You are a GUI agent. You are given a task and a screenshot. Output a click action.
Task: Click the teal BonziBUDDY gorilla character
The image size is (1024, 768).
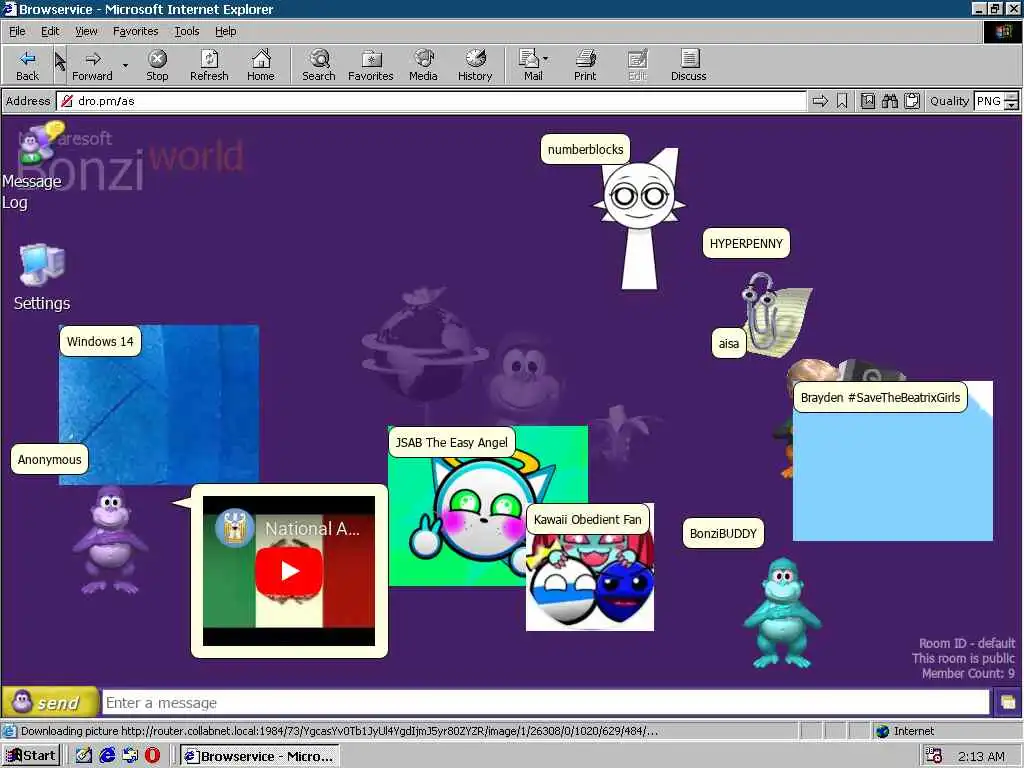click(x=782, y=613)
